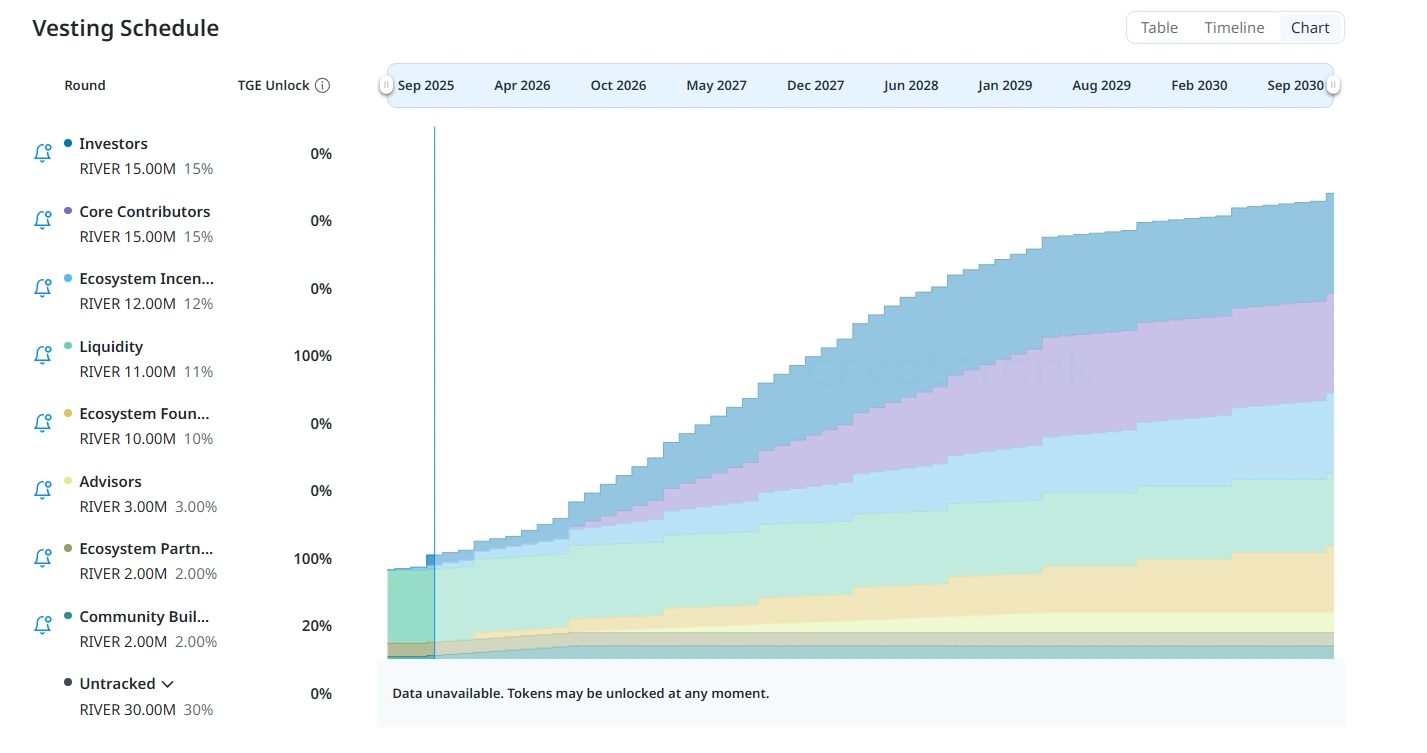This screenshot has width=1427, height=753.
Task: Grab the left date range slider handle
Action: click(x=386, y=86)
